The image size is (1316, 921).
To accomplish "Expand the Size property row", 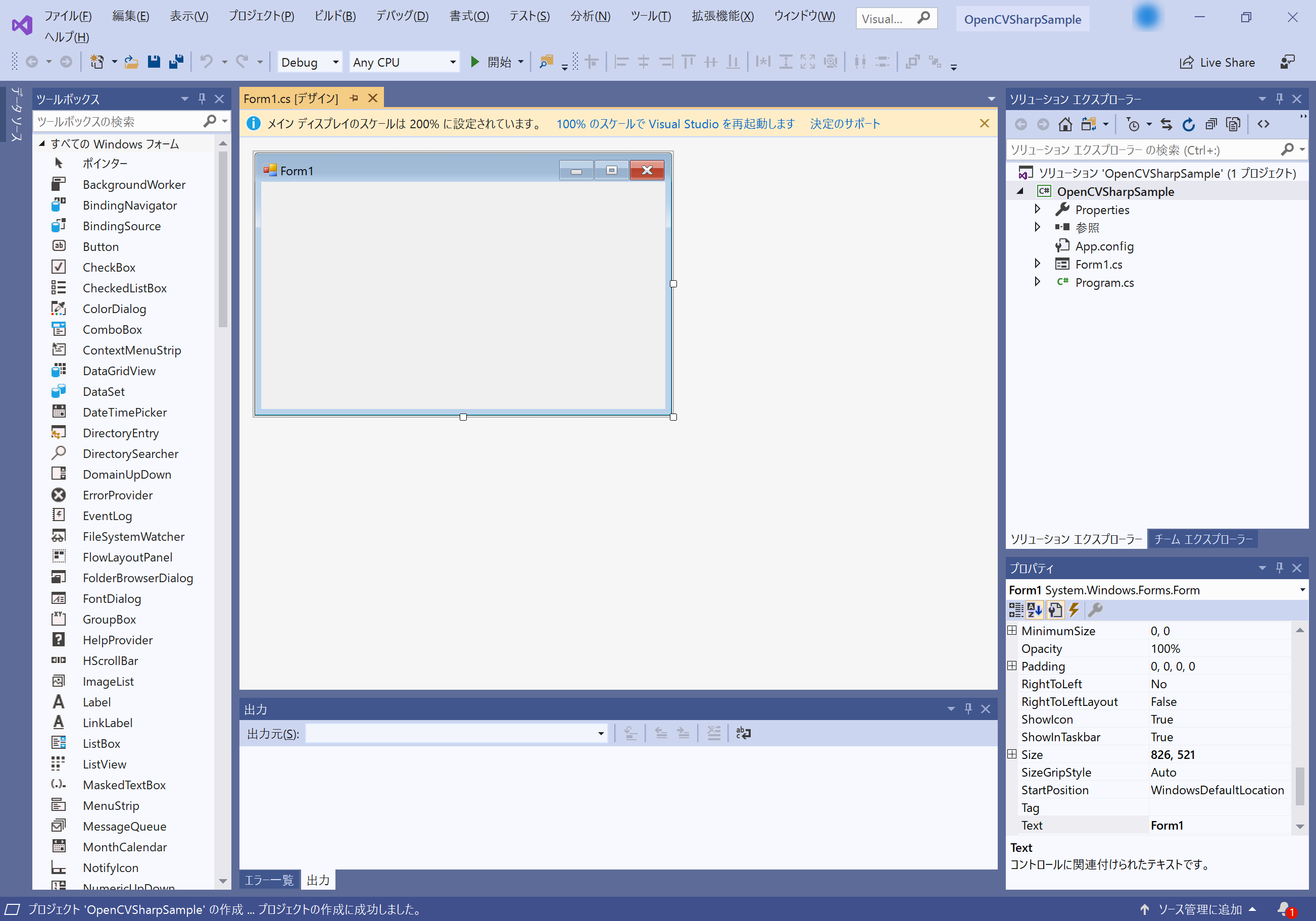I will coord(1012,754).
